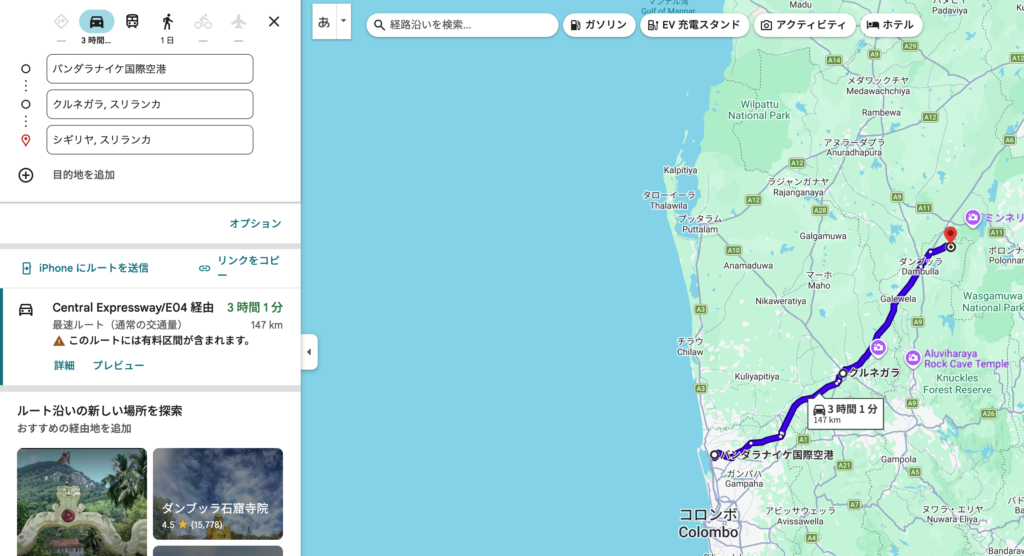Copy link with リンクをコピー
The width and height of the screenshot is (1024, 556).
[240, 267]
